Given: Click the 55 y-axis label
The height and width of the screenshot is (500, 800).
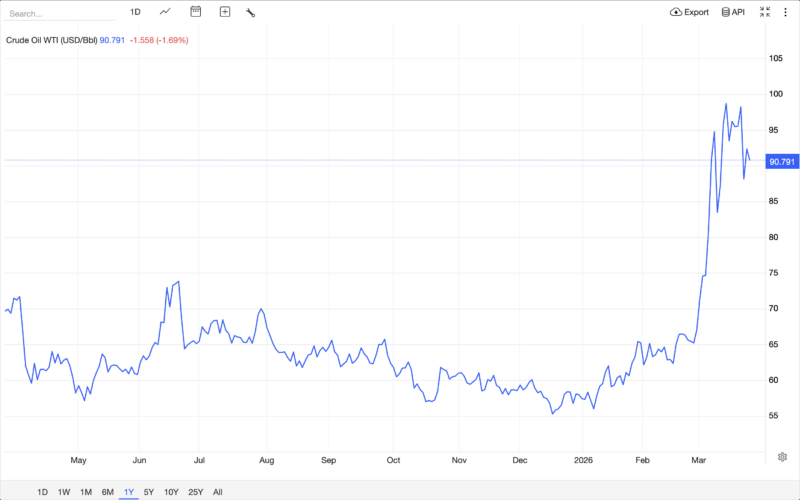Looking at the screenshot, I should 773,416.
